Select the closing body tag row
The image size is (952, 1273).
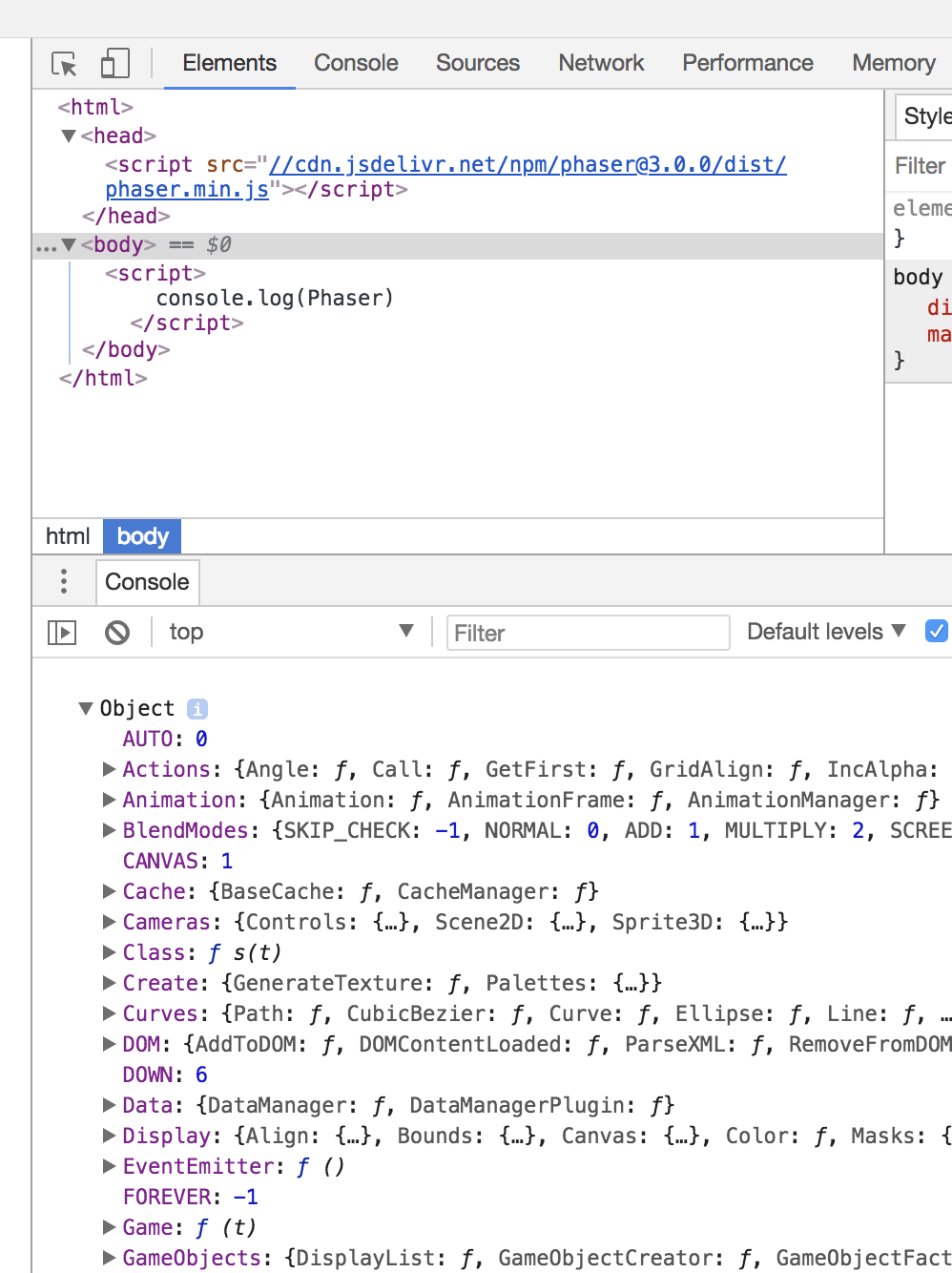tap(126, 350)
